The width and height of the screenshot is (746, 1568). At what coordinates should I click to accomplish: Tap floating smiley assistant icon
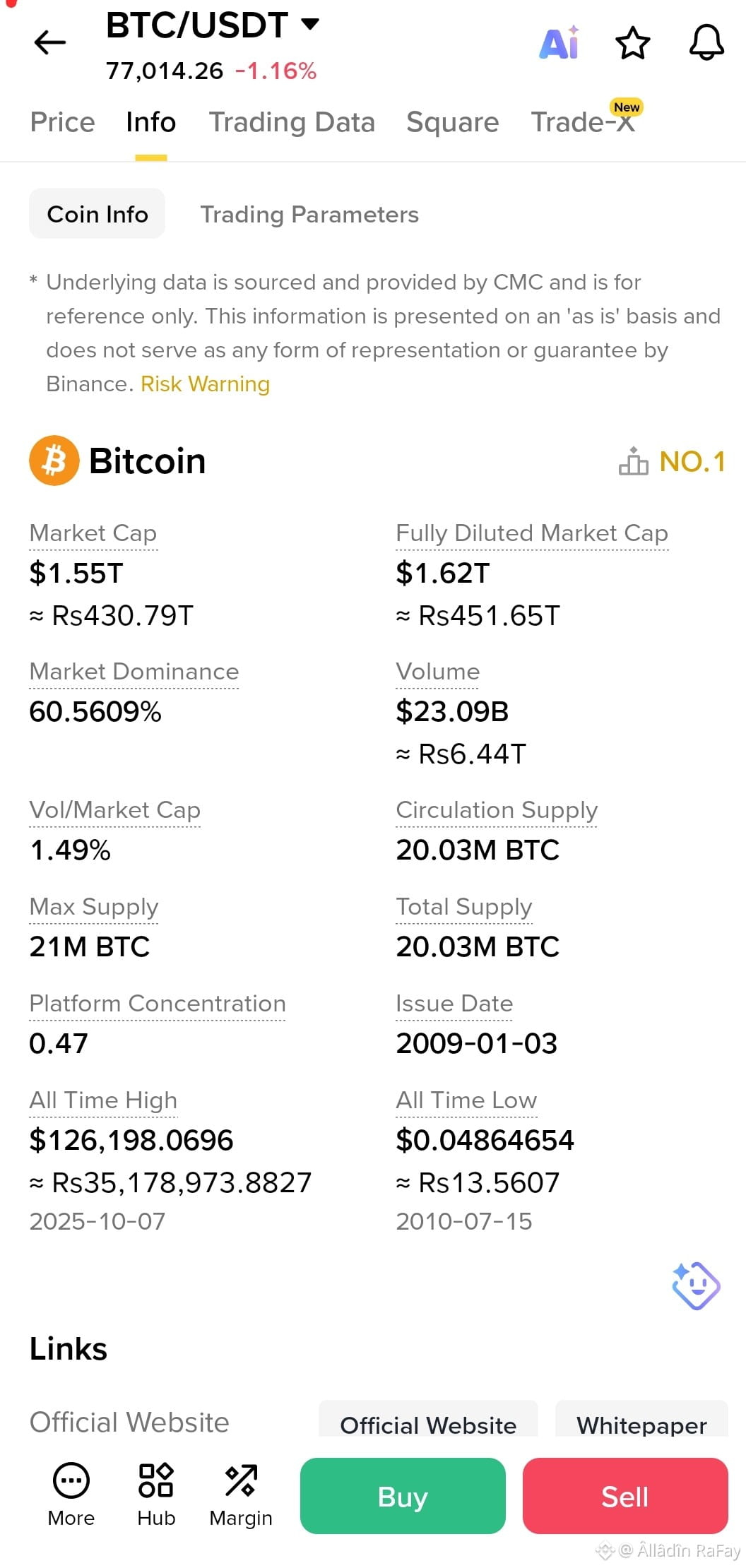(x=696, y=1285)
